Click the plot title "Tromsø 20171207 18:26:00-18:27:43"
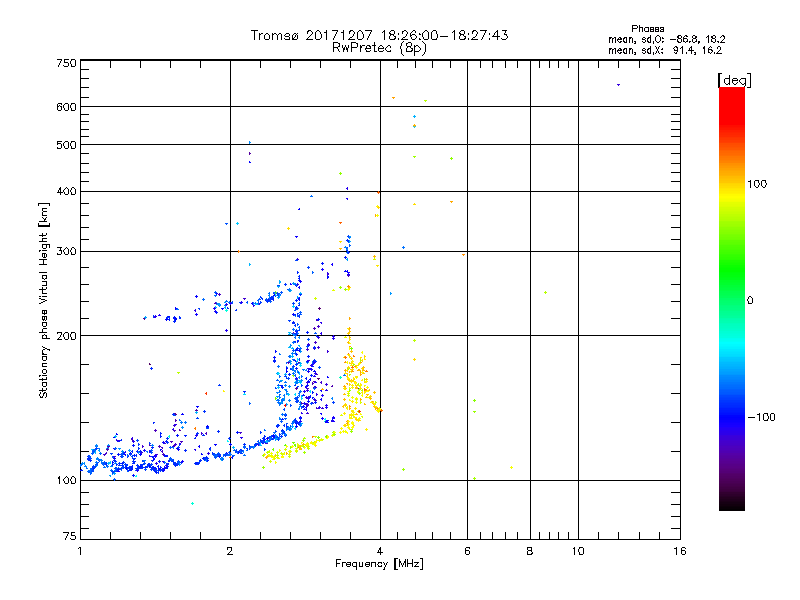 point(379,35)
